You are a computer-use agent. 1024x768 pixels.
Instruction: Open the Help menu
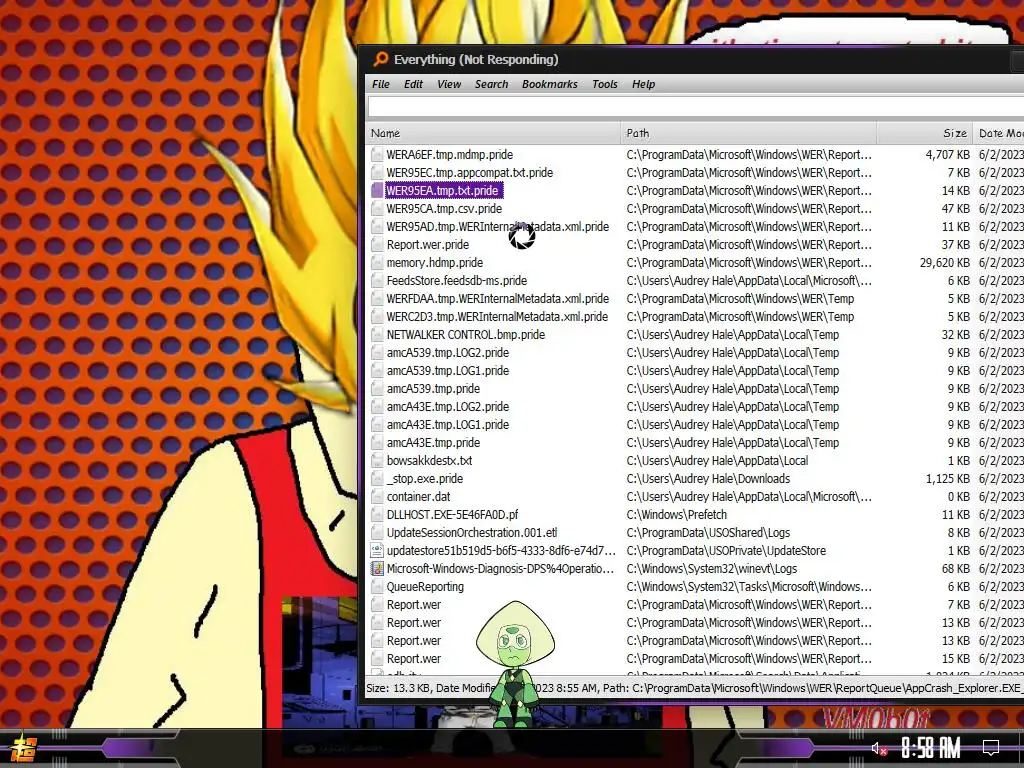(643, 84)
